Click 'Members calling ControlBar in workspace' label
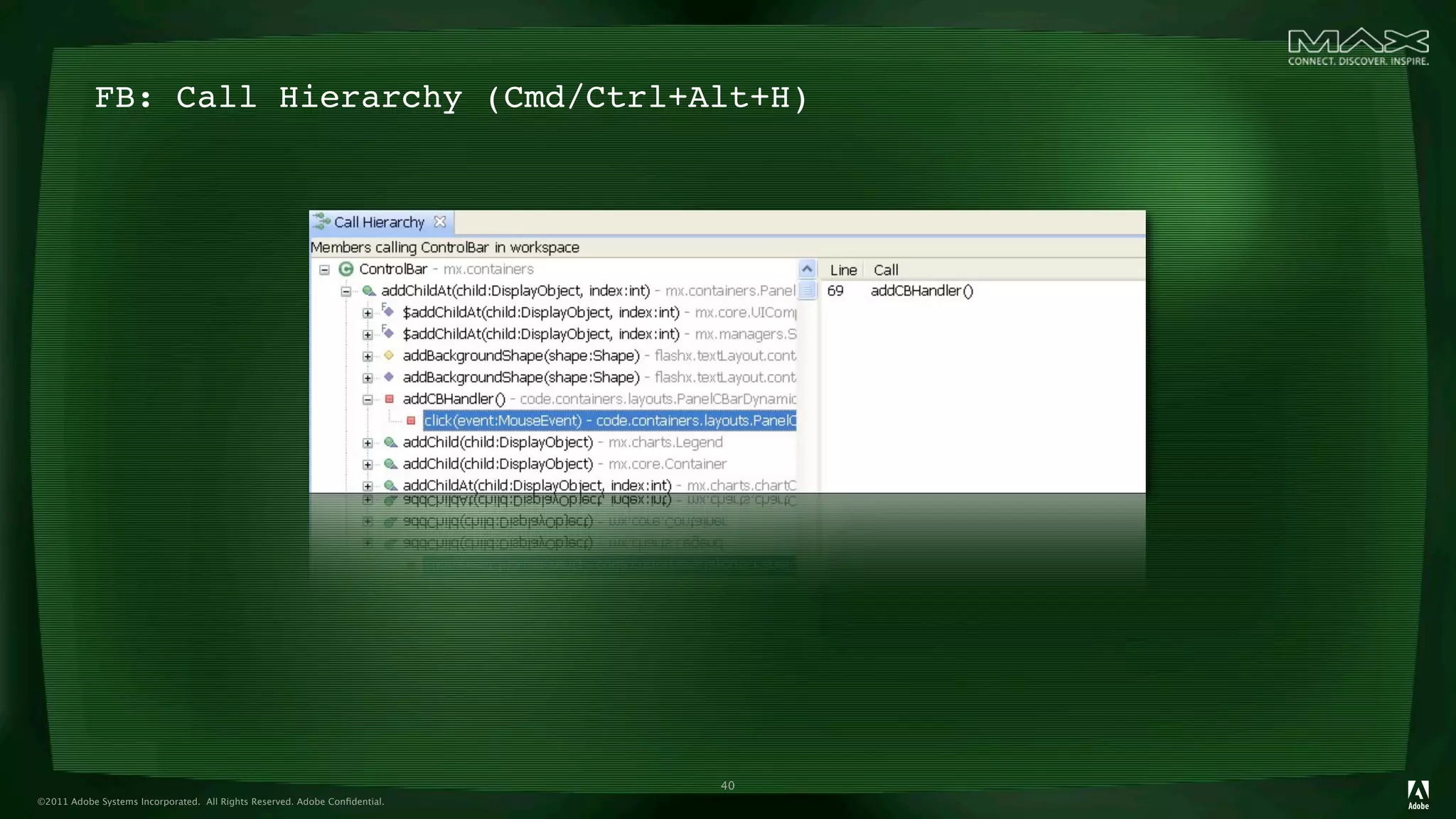 point(445,247)
